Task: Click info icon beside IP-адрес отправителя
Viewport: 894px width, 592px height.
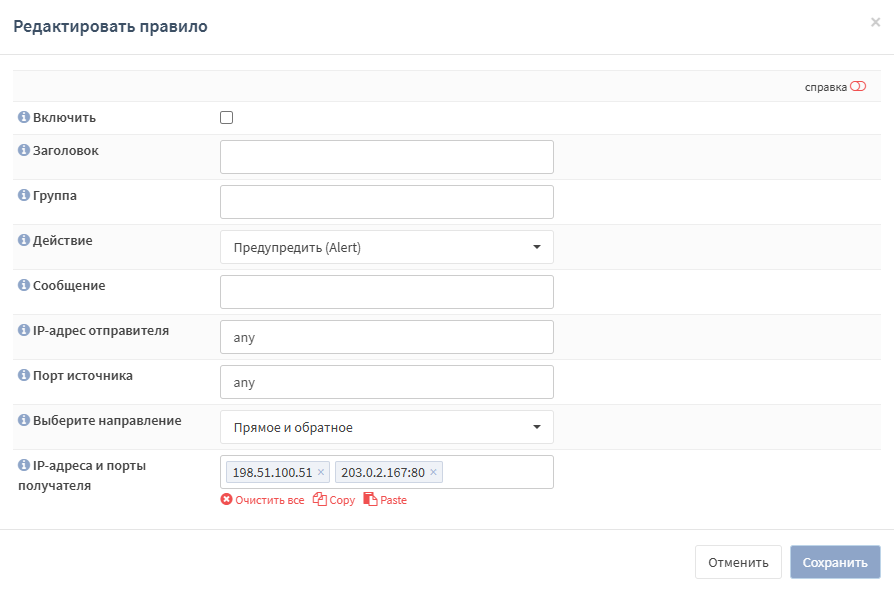Action: pyautogui.click(x=24, y=331)
